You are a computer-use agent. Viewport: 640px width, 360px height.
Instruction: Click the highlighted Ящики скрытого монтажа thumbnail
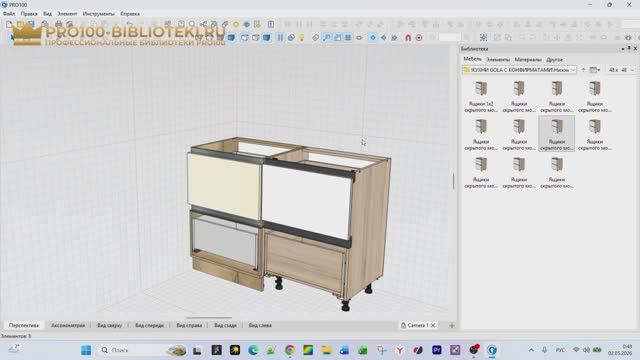(557, 133)
